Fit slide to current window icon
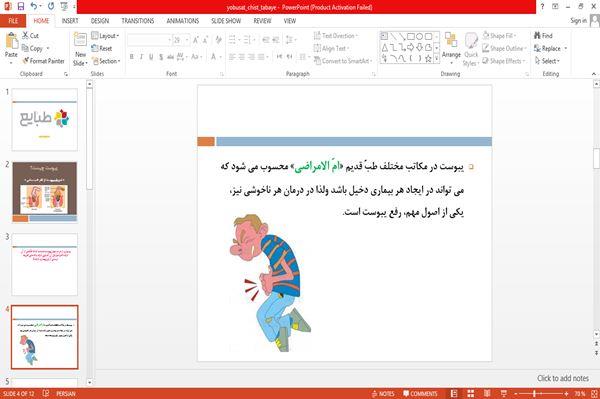 pyautogui.click(x=595, y=394)
